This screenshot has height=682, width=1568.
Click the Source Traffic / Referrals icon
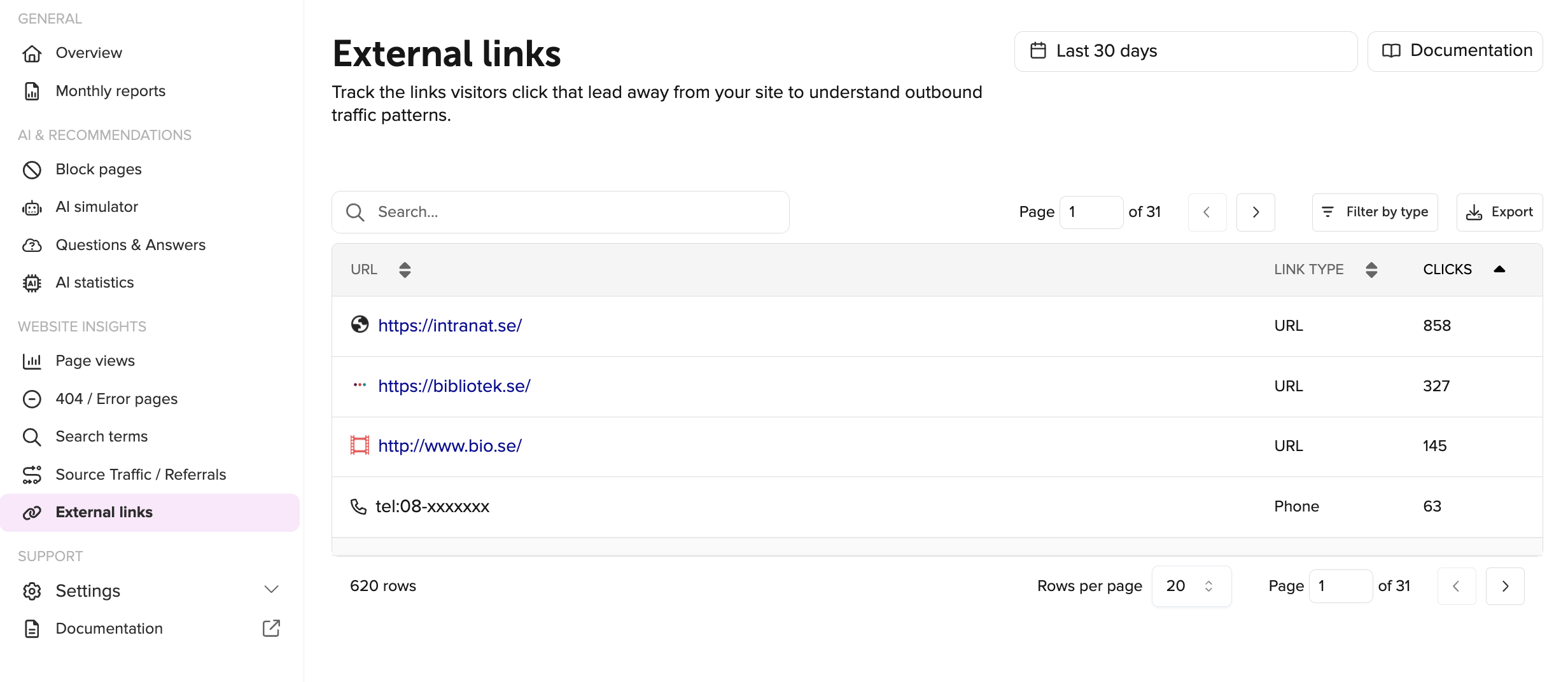click(32, 475)
